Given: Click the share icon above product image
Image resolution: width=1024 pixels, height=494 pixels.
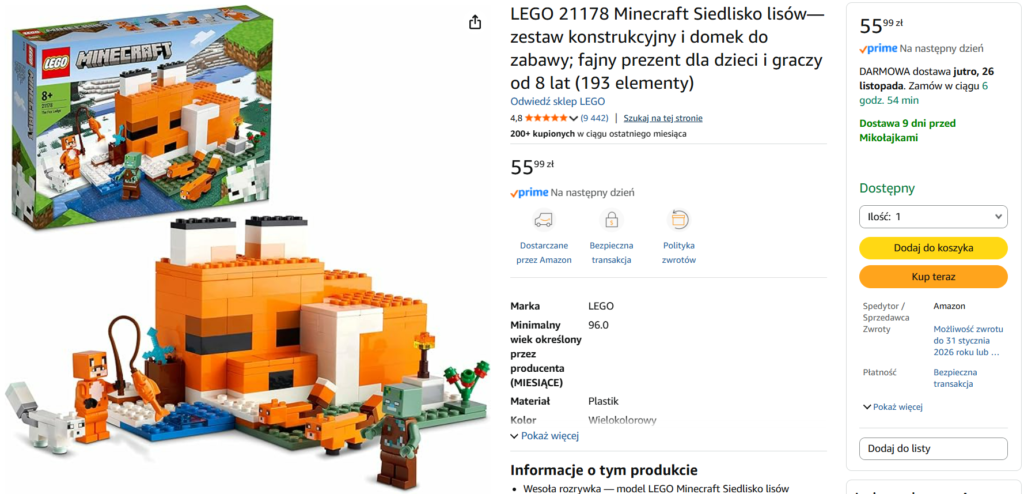Looking at the screenshot, I should click(x=475, y=22).
